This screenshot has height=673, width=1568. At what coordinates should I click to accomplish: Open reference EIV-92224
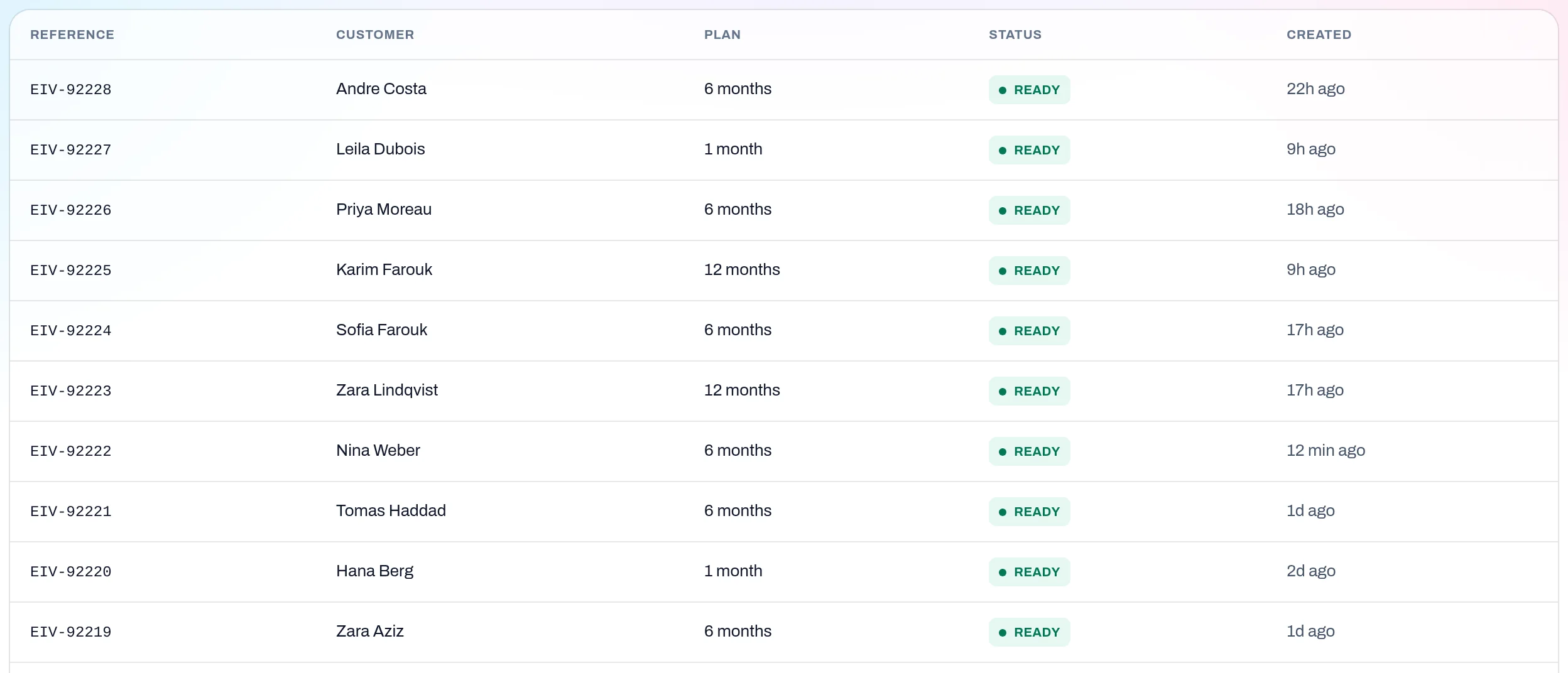71,331
